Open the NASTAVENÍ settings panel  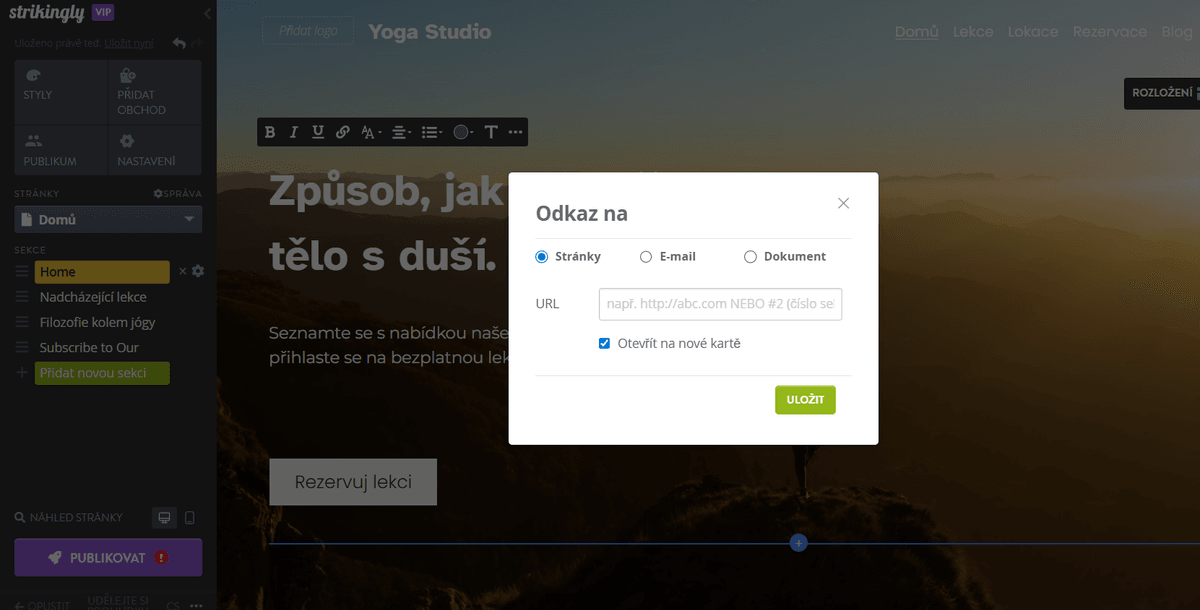(x=155, y=150)
